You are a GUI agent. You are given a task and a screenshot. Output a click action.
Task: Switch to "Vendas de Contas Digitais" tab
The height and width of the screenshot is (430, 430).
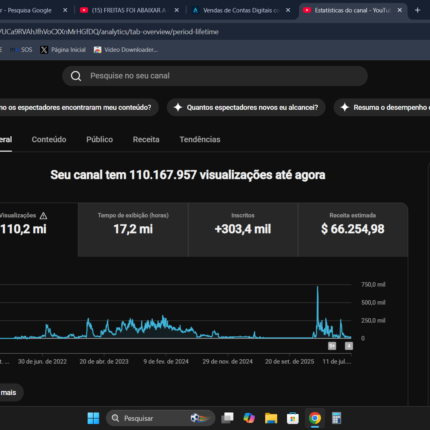(240, 10)
